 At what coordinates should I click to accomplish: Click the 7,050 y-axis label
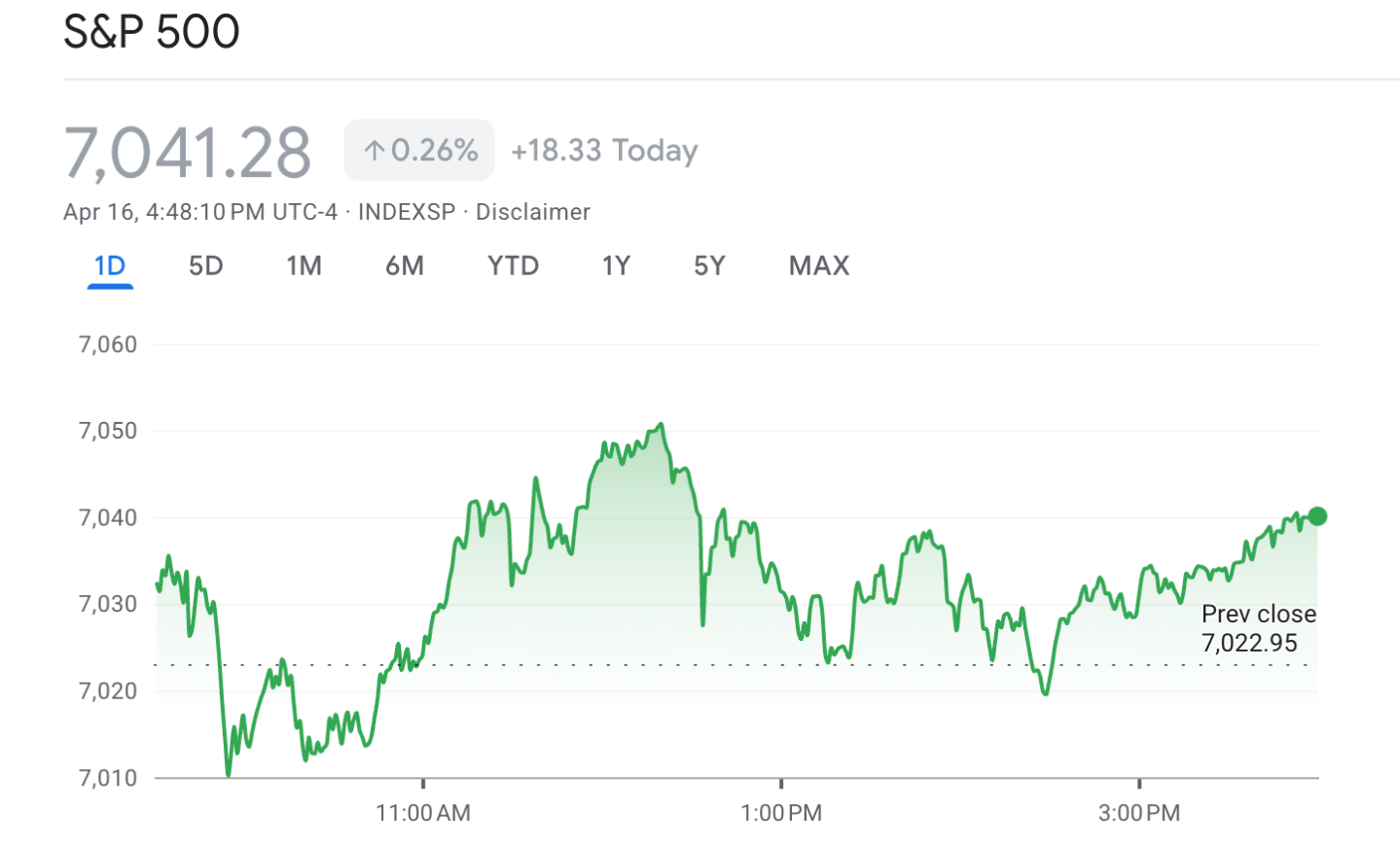pos(108,431)
